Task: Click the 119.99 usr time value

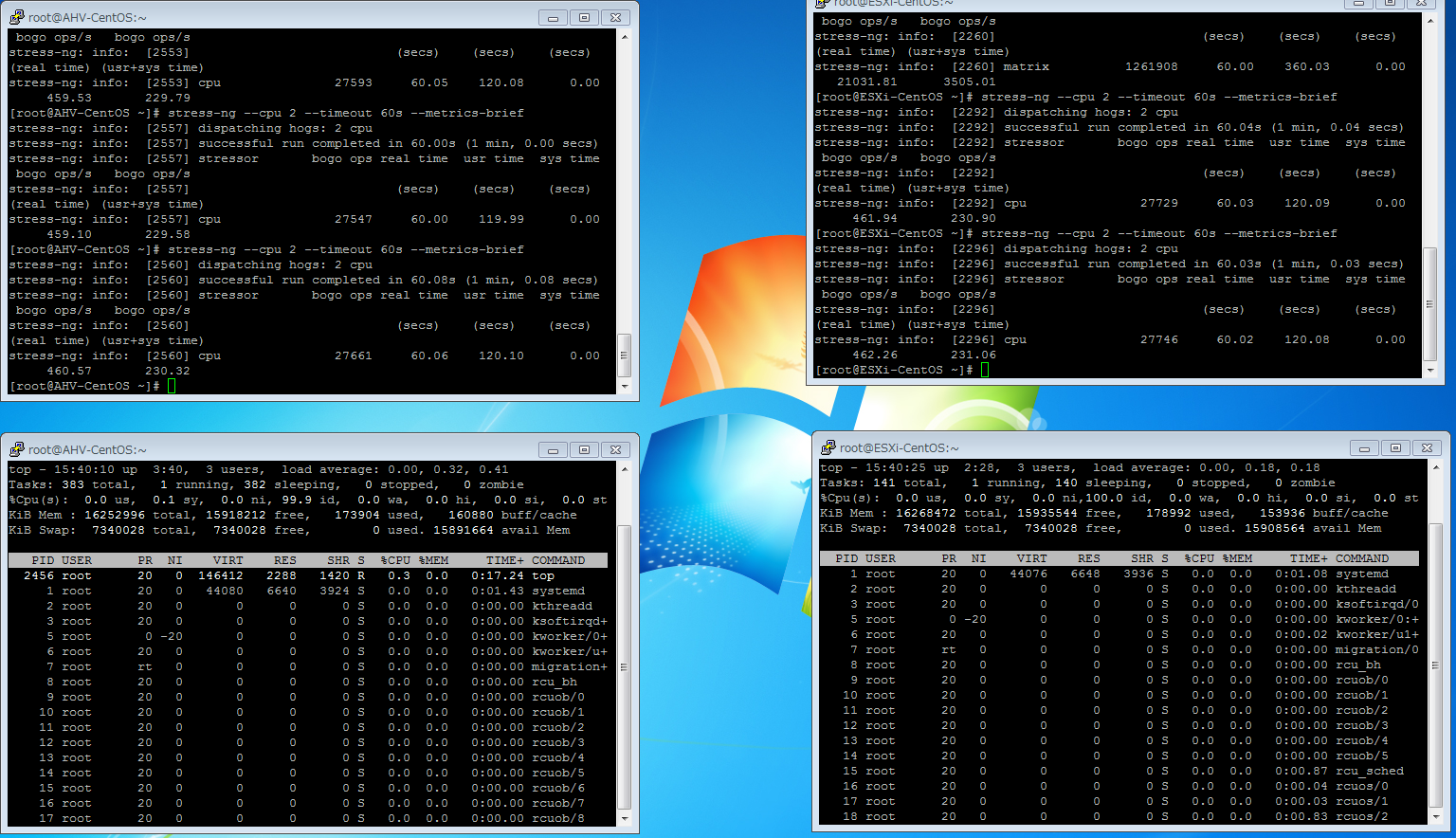Action: pos(501,219)
